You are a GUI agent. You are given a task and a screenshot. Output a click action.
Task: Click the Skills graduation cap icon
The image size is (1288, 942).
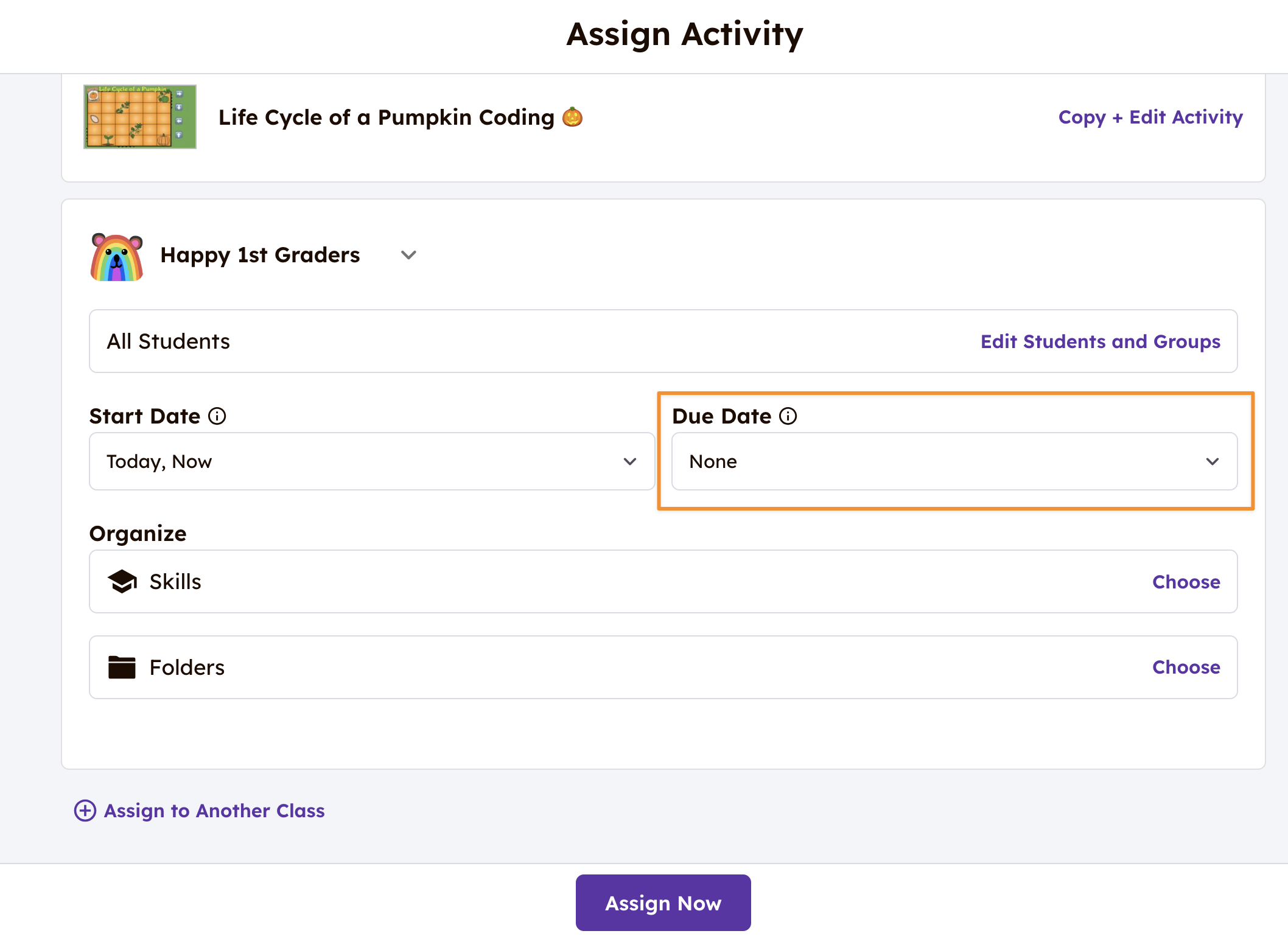[122, 582]
